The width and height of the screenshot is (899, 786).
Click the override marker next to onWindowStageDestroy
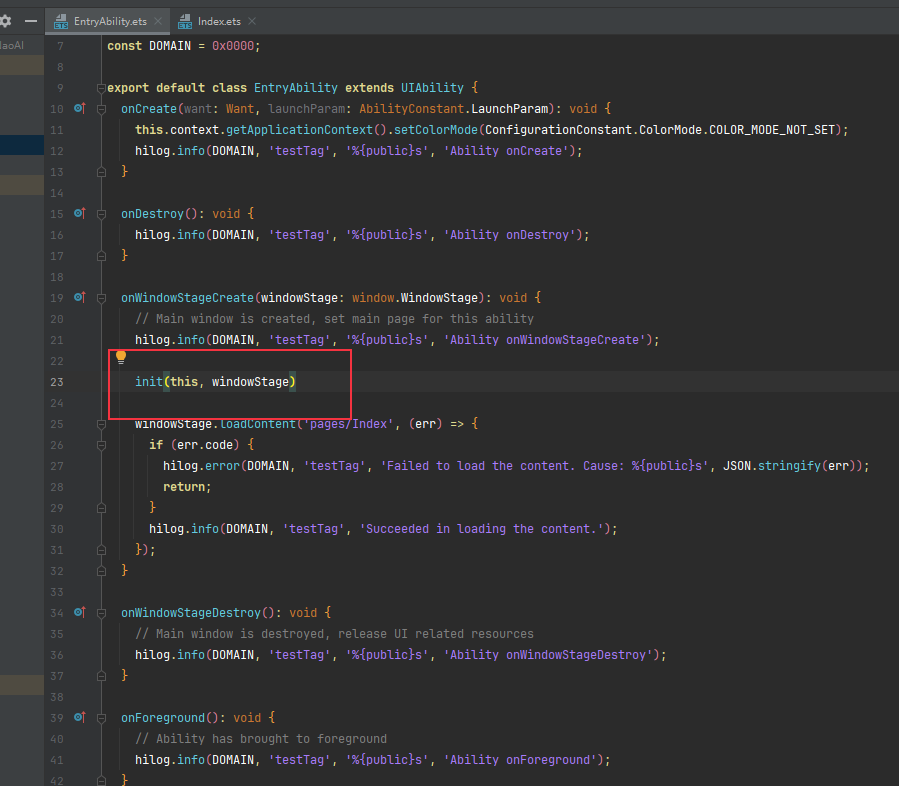tap(81, 612)
